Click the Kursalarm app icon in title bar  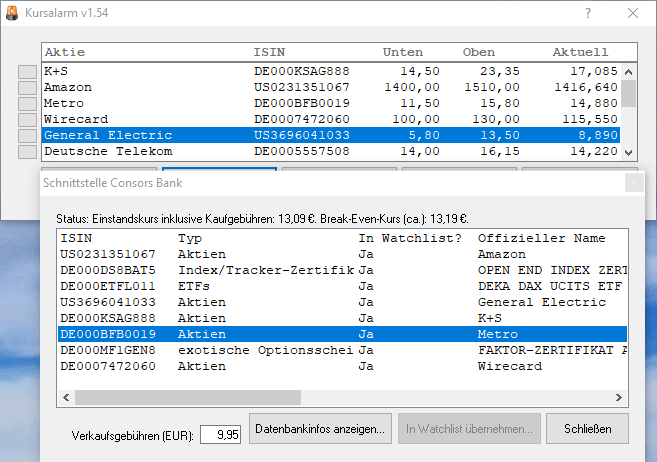12,13
